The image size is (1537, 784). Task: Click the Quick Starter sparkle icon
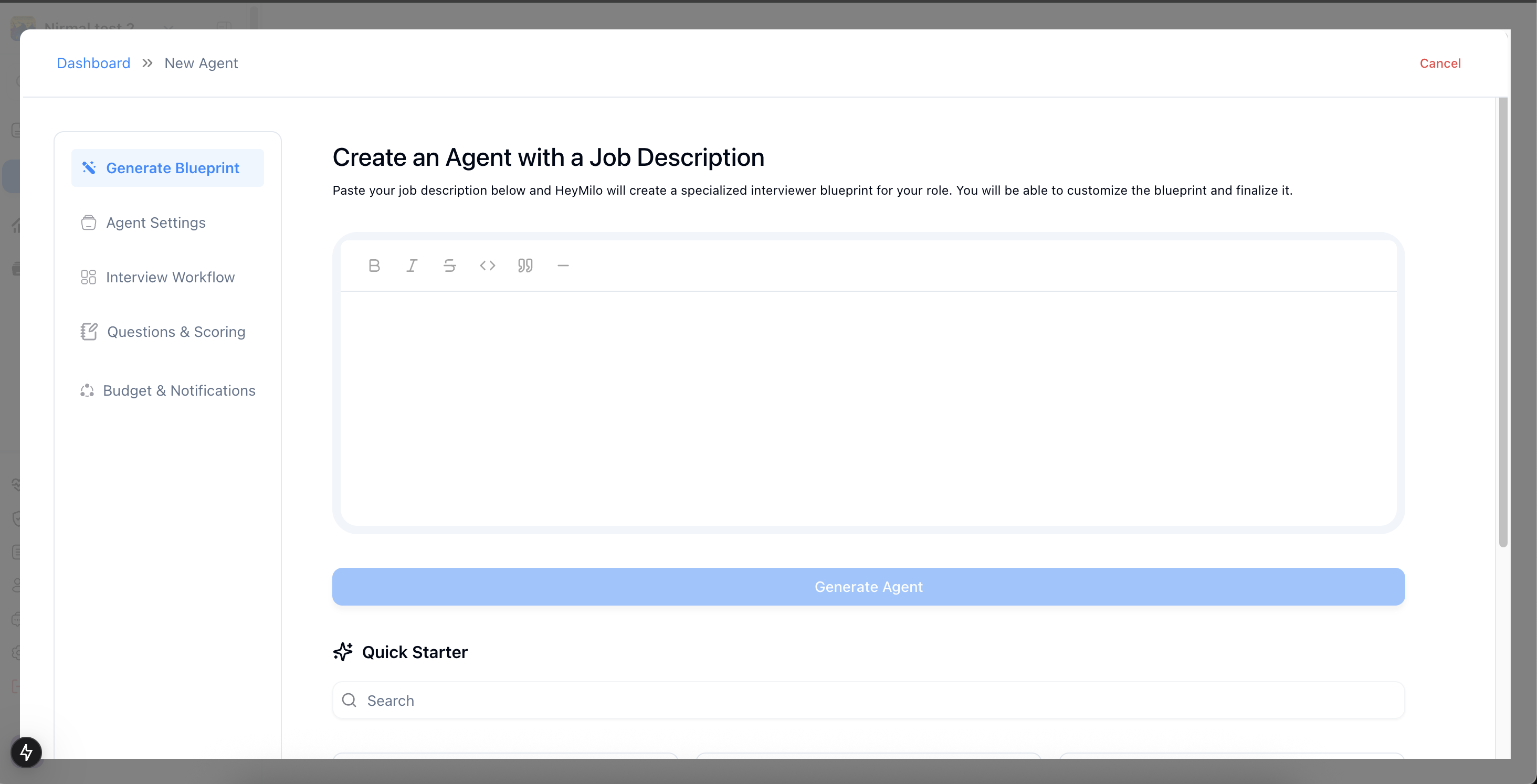(343, 652)
